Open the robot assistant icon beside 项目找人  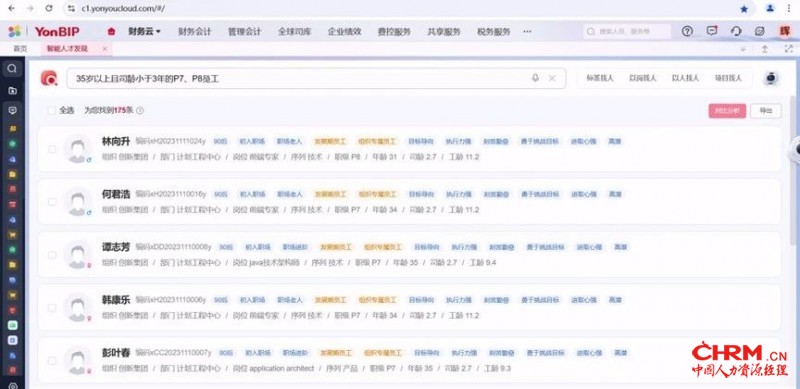[771, 79]
